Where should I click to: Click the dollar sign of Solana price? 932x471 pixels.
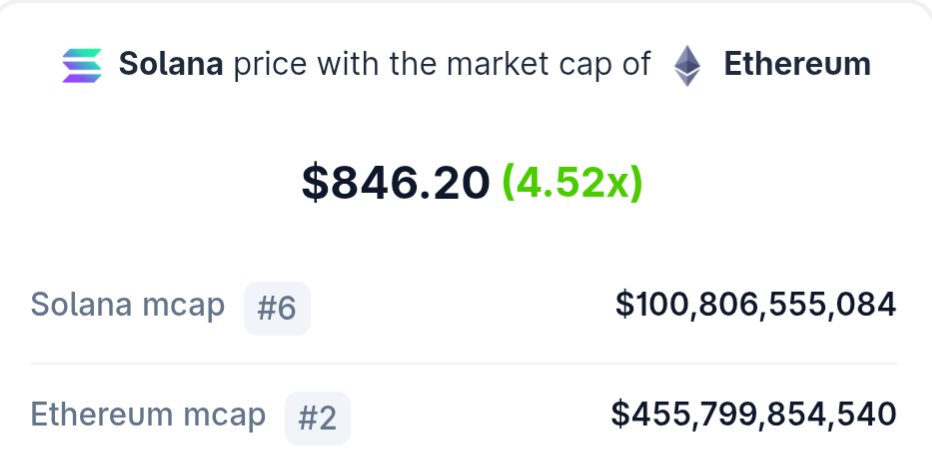coord(315,183)
